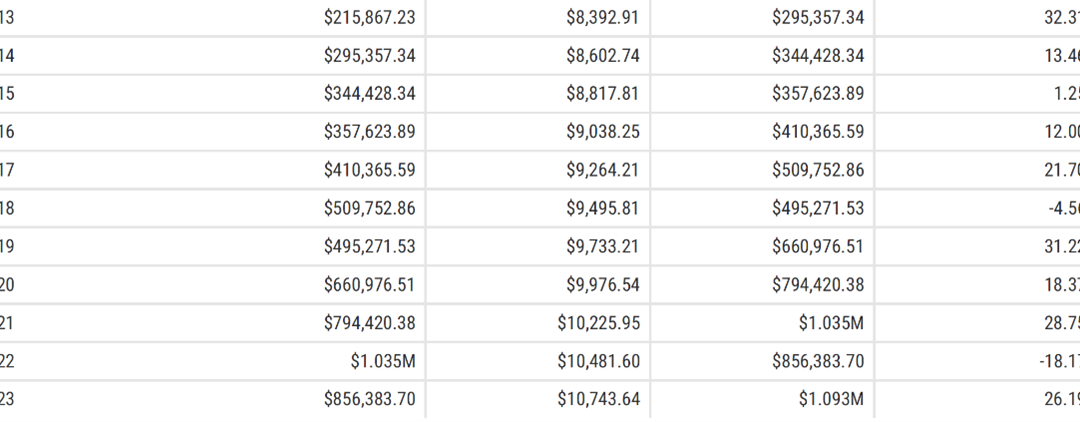Select the $9,264.21 cell
This screenshot has height=422, width=1080.
tap(603, 170)
